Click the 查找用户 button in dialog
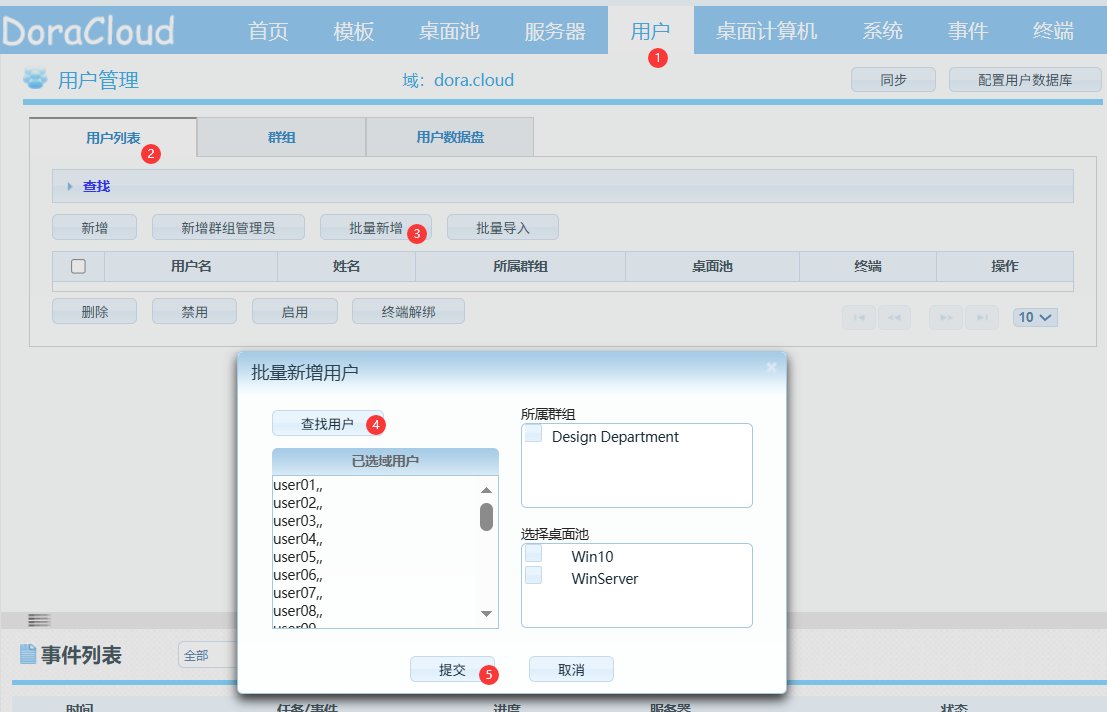The height and width of the screenshot is (712, 1107). tap(327, 424)
